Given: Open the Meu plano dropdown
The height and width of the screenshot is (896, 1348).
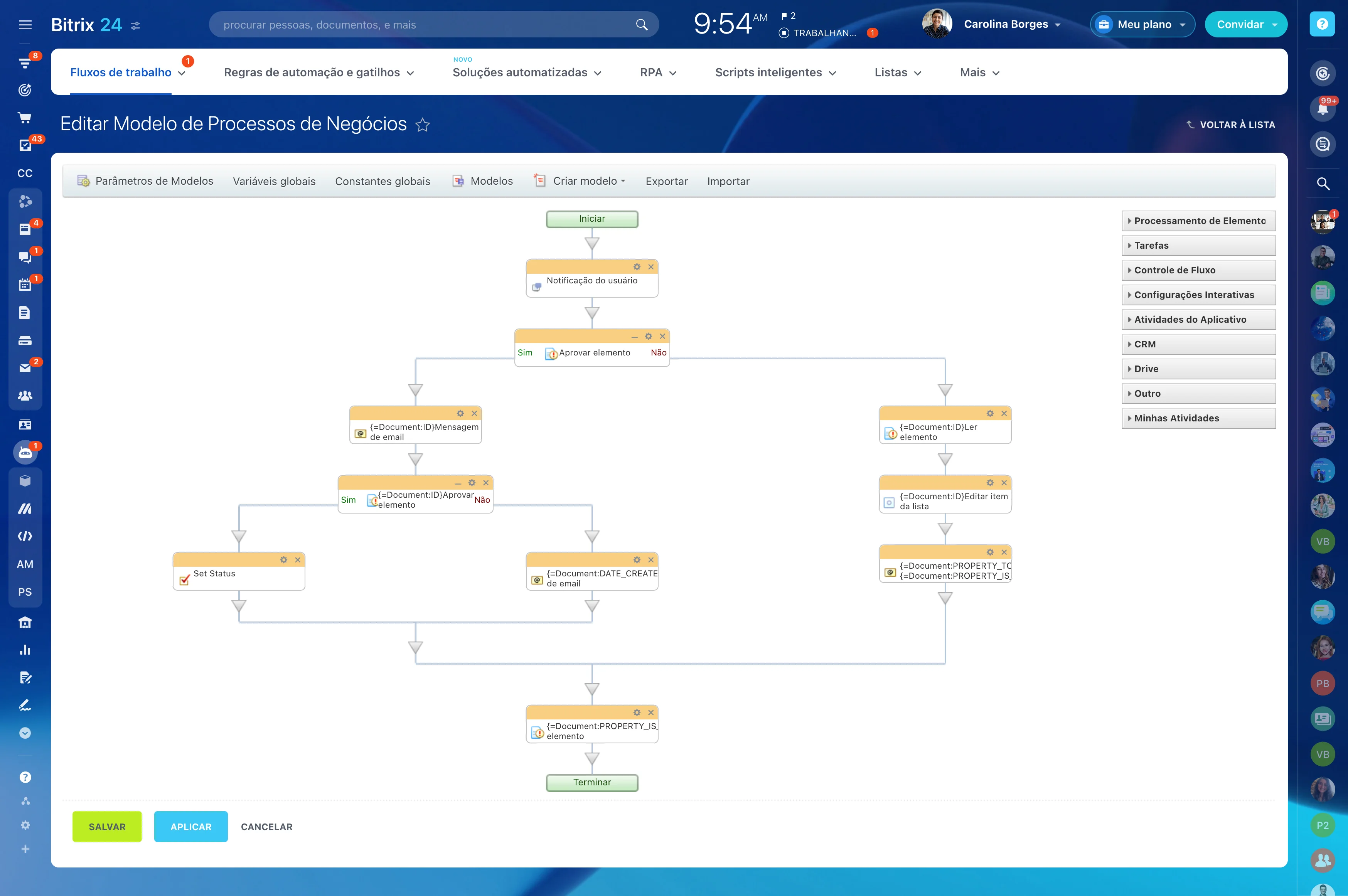Looking at the screenshot, I should [x=1142, y=24].
